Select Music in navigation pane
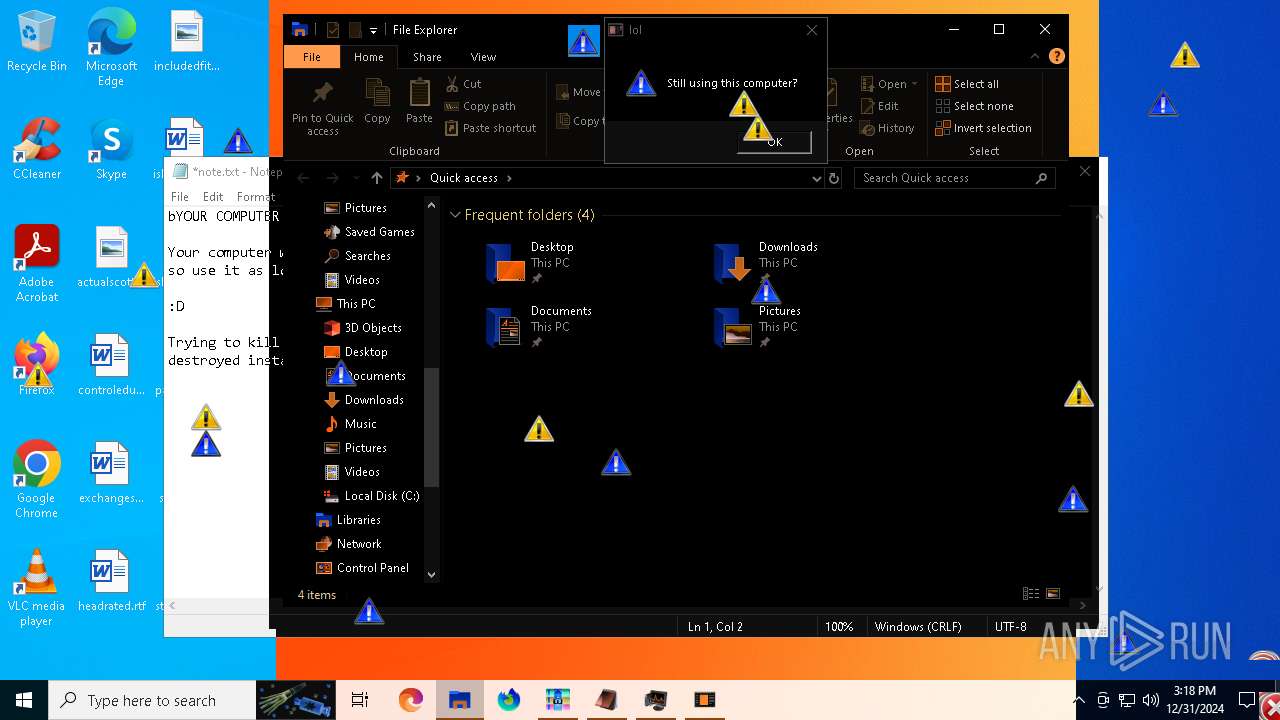This screenshot has width=1280, height=720. pos(351,424)
